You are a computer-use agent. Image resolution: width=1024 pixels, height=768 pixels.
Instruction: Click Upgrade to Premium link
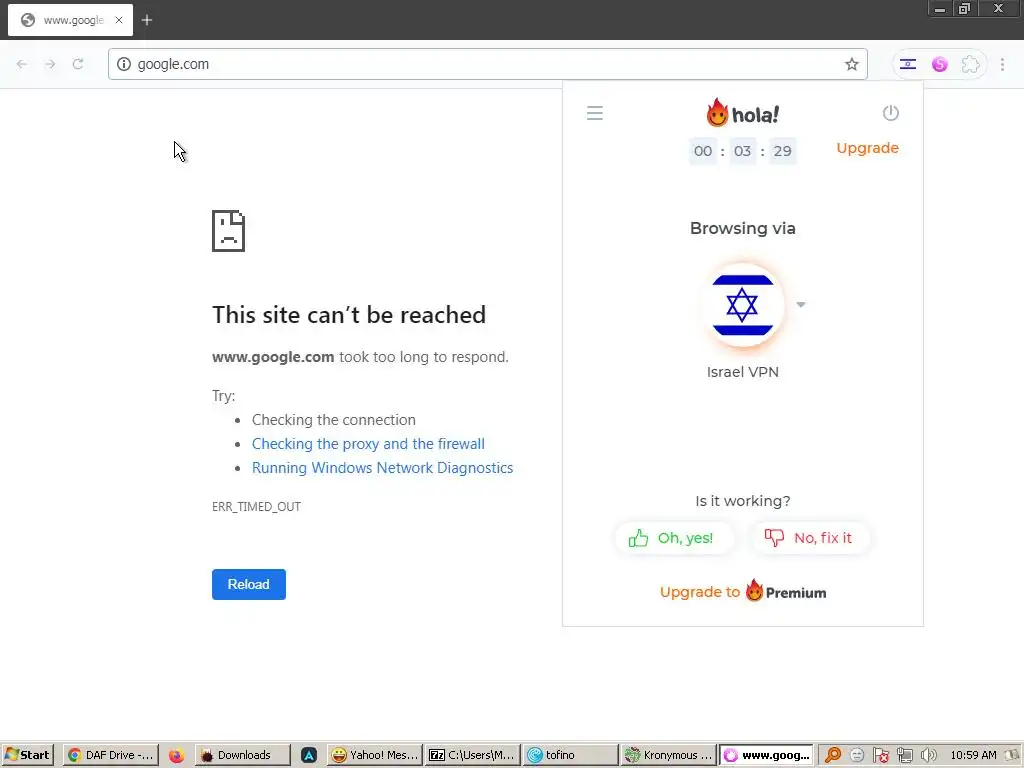coord(743,592)
